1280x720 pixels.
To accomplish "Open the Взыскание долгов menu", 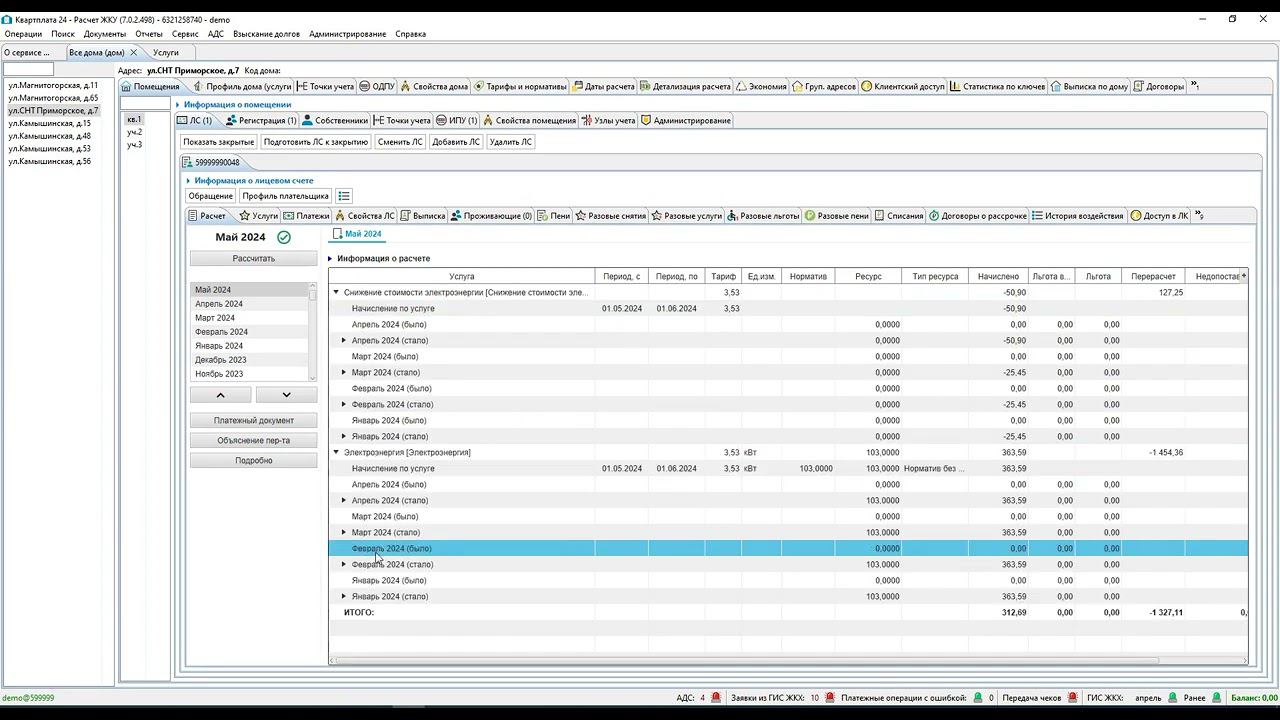I will click(266, 34).
